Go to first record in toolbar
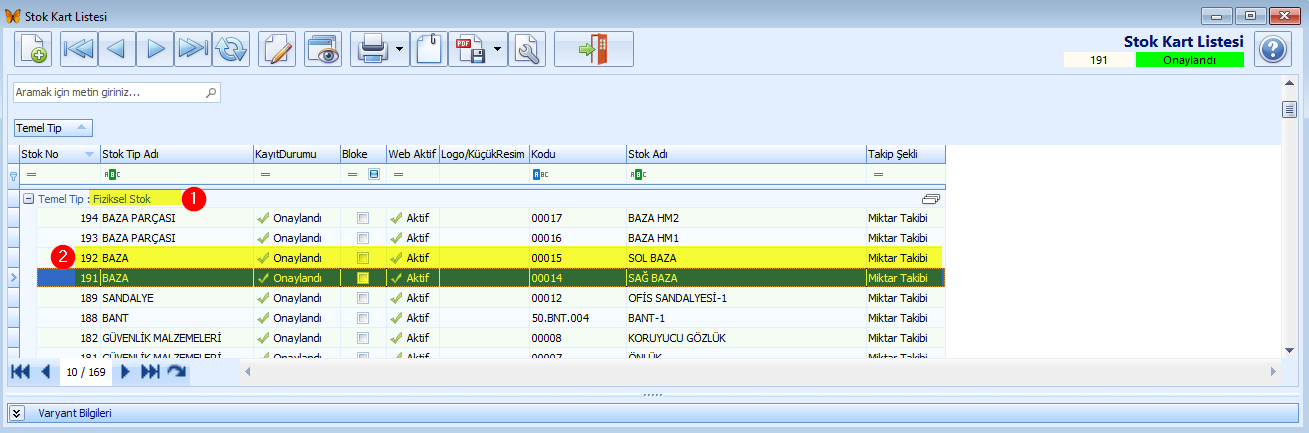The width and height of the screenshot is (1309, 433). [x=77, y=48]
